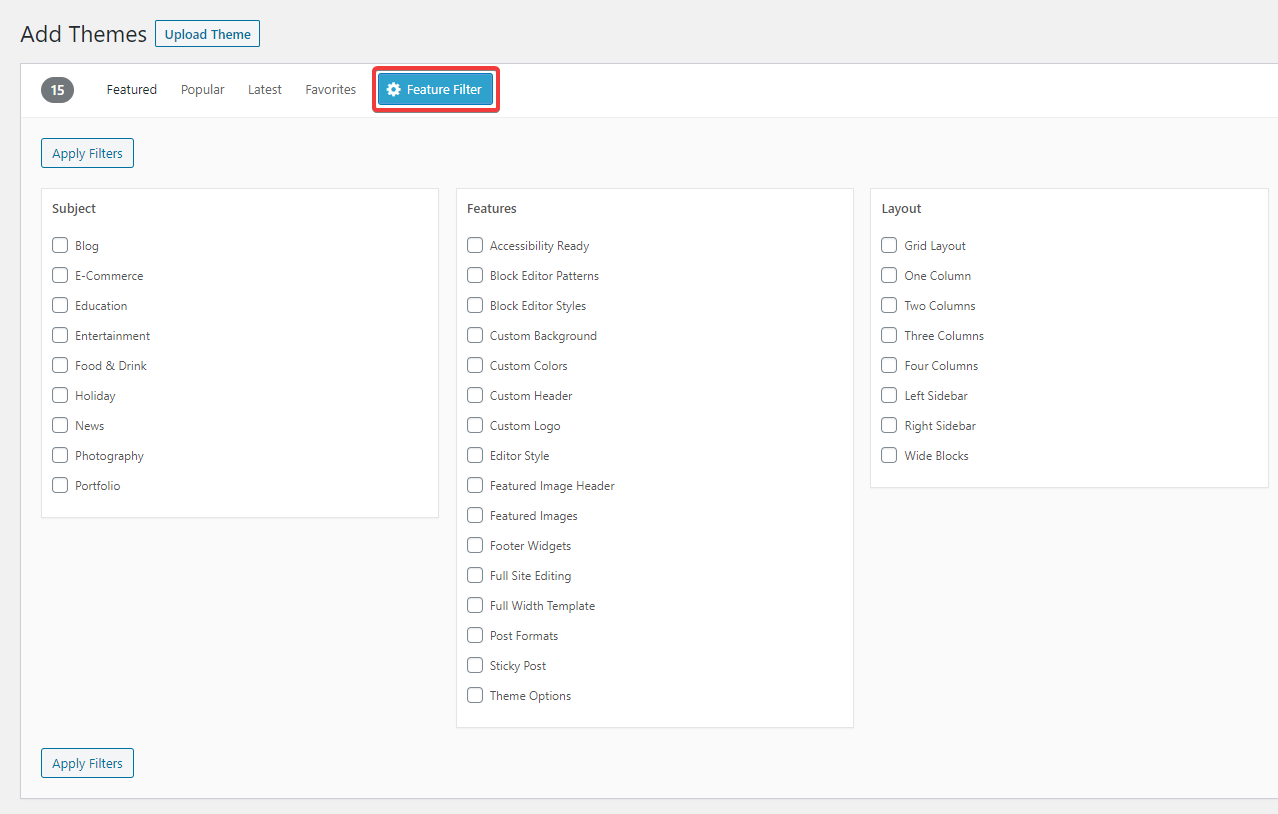The image size is (1278, 814).
Task: Open the Popular themes tab
Action: [x=202, y=90]
